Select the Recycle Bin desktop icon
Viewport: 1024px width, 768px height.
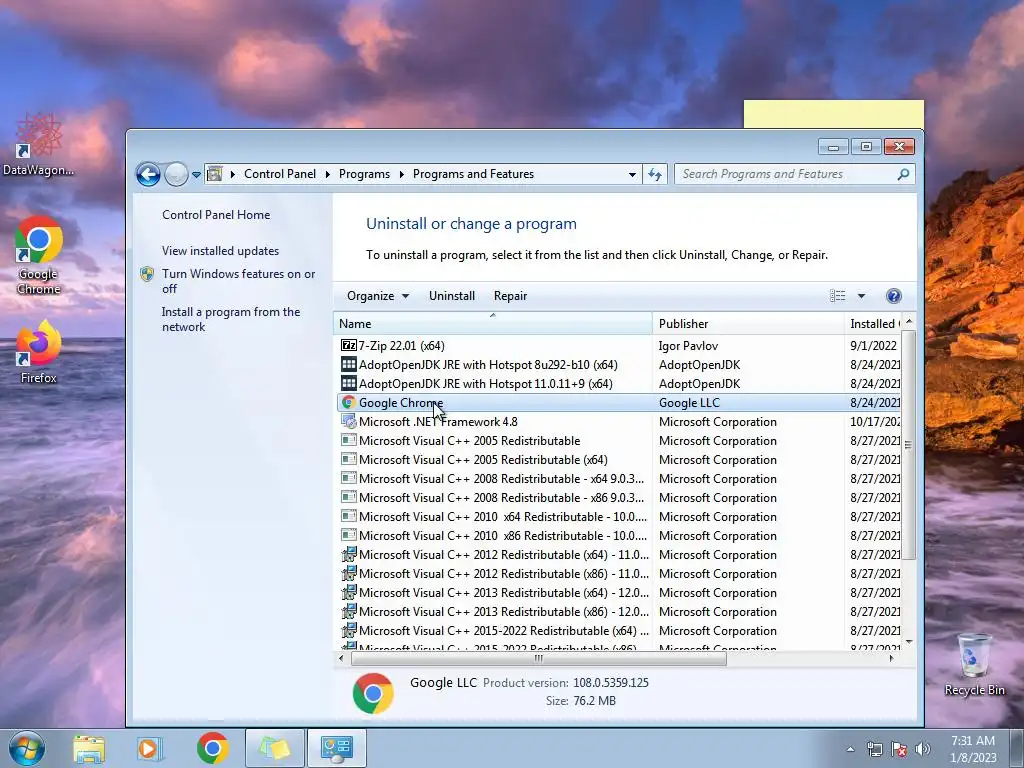[x=974, y=664]
